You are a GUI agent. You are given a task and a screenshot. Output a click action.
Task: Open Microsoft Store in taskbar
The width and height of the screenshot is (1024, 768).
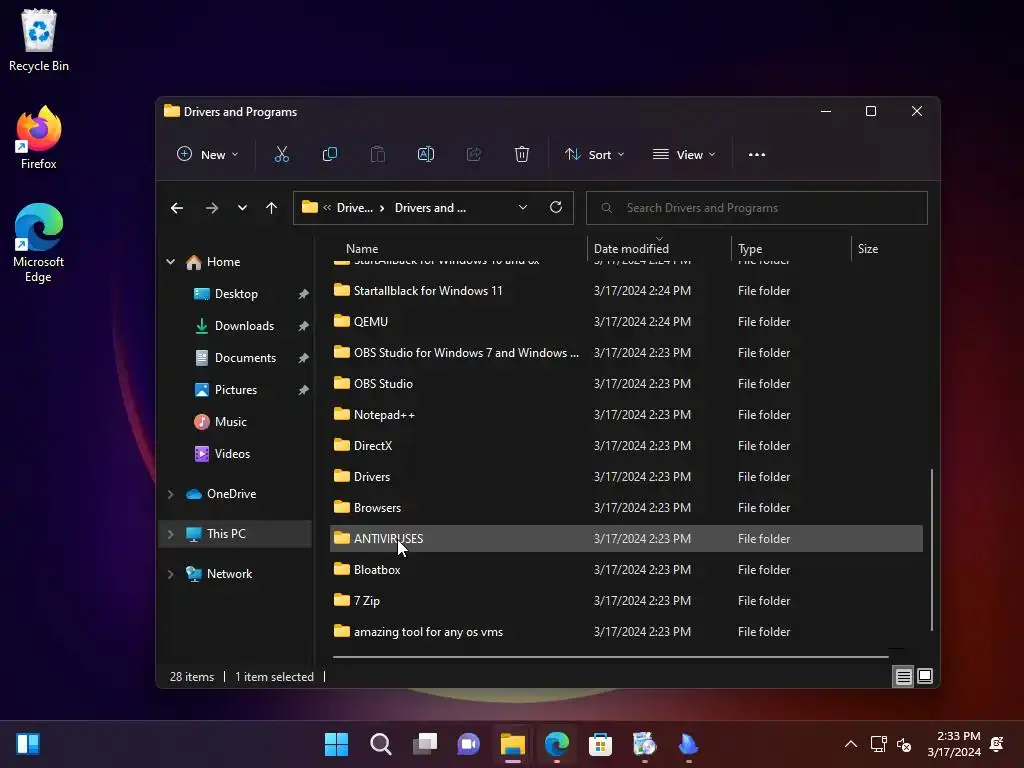pyautogui.click(x=600, y=744)
